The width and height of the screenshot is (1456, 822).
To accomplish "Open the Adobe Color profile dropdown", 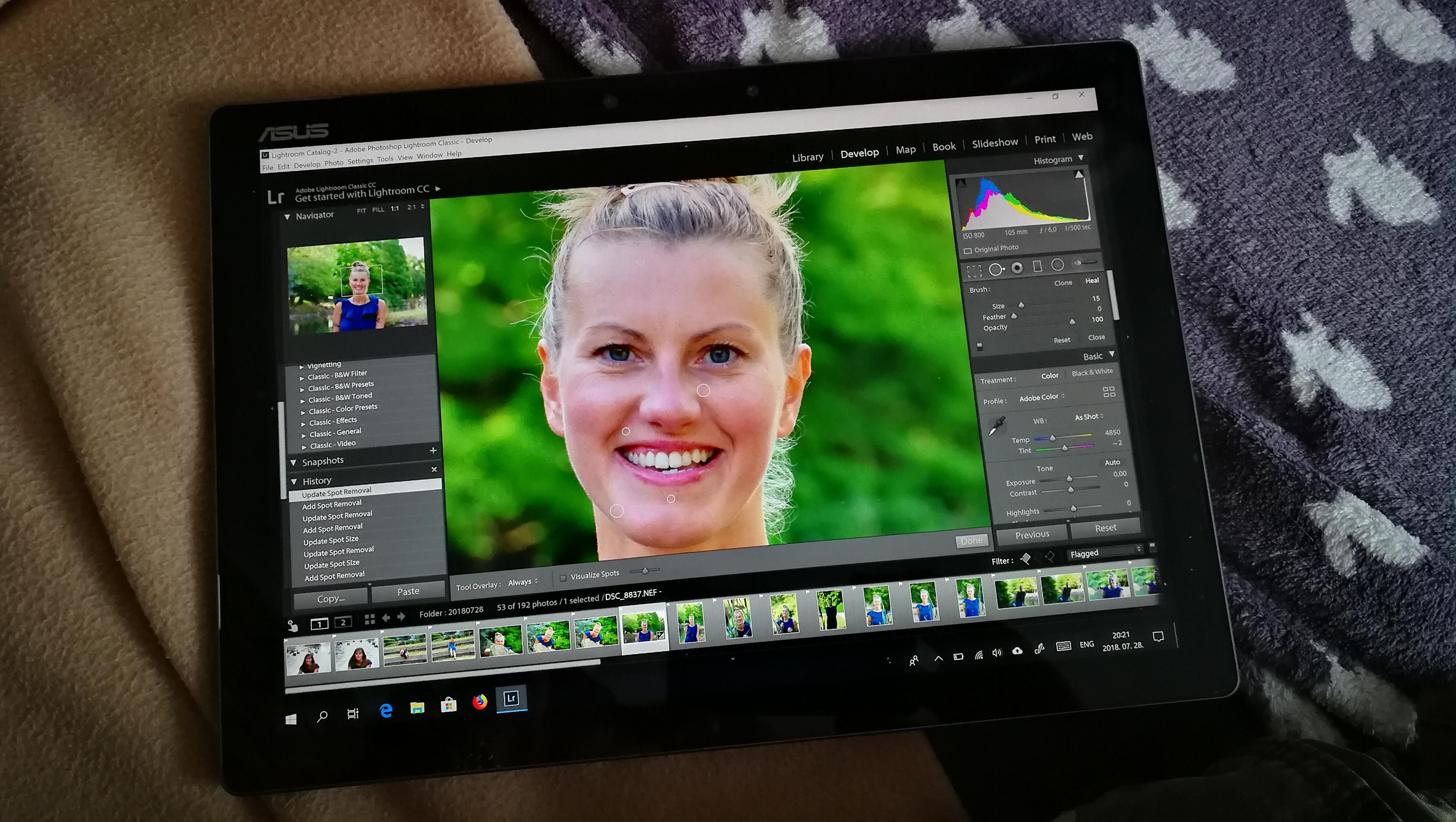I will tap(1042, 397).
